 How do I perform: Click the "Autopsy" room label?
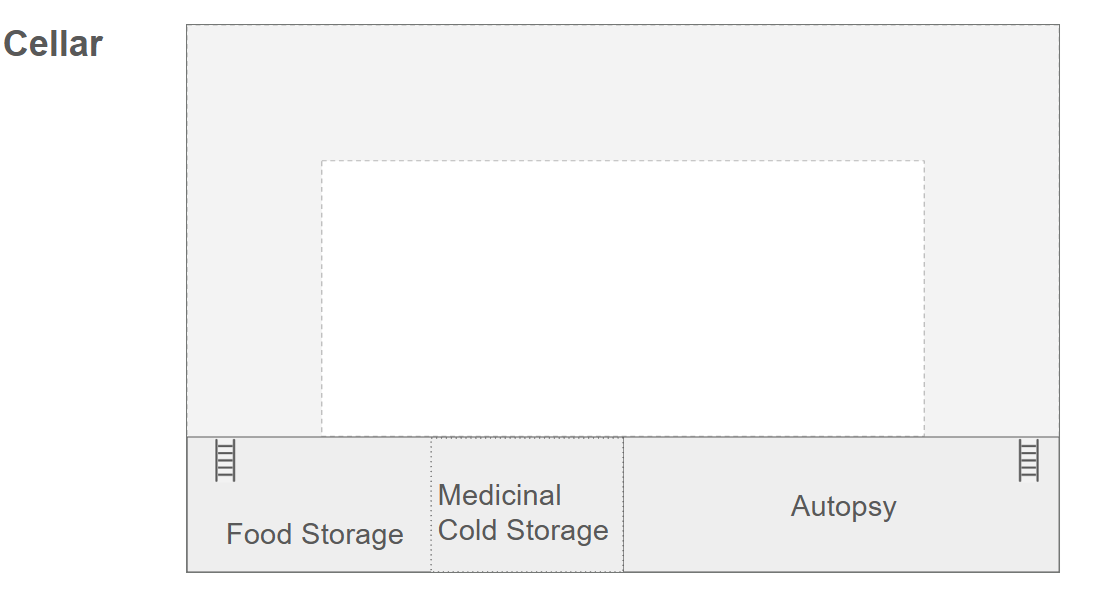[x=843, y=506]
